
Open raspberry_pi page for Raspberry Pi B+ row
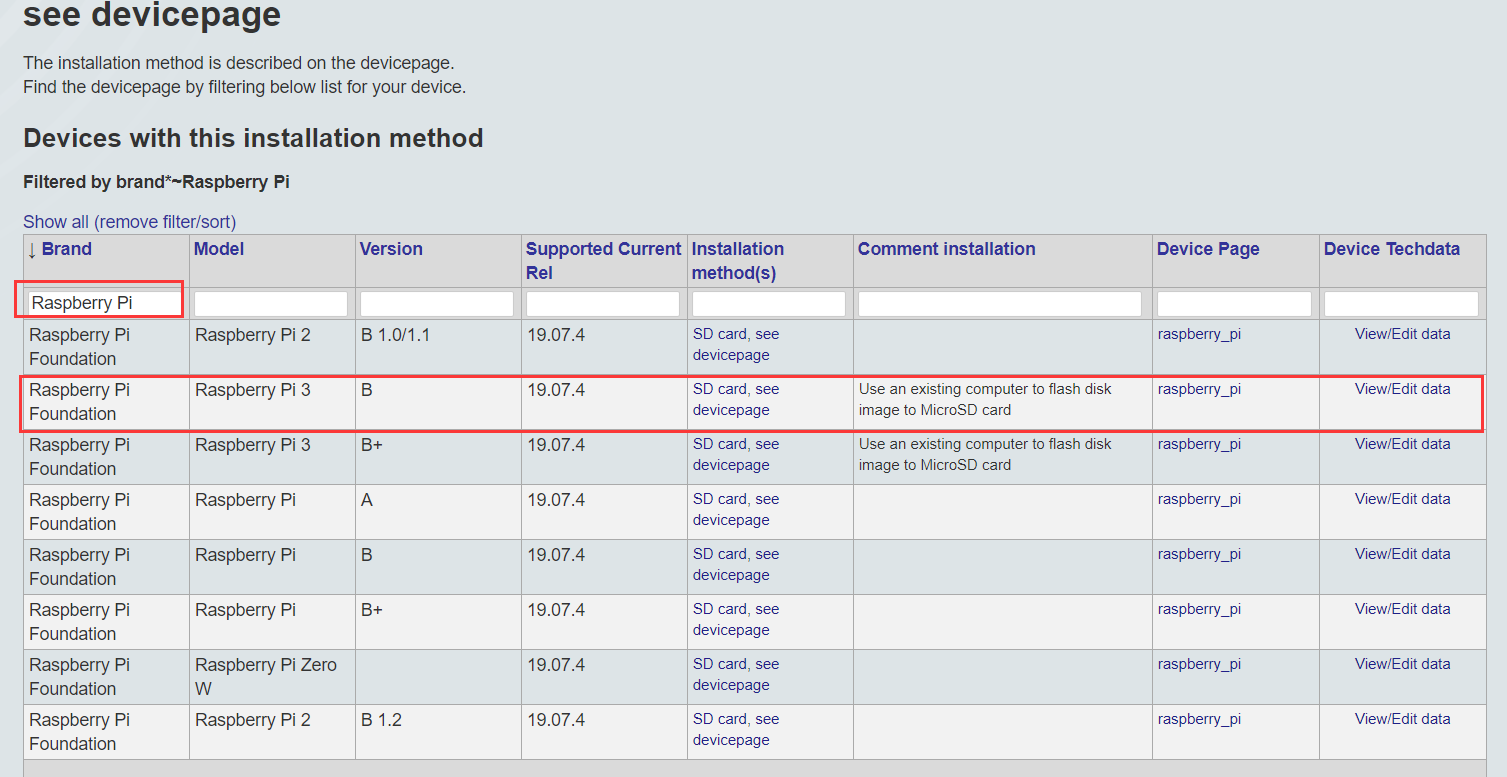pos(1199,609)
